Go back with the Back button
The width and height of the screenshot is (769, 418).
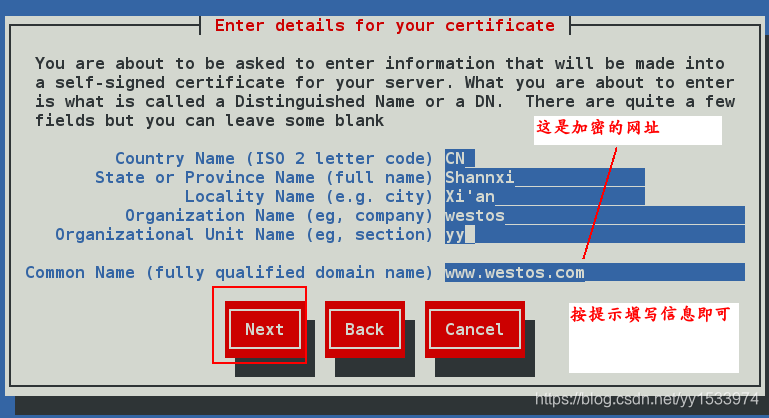[364, 329]
